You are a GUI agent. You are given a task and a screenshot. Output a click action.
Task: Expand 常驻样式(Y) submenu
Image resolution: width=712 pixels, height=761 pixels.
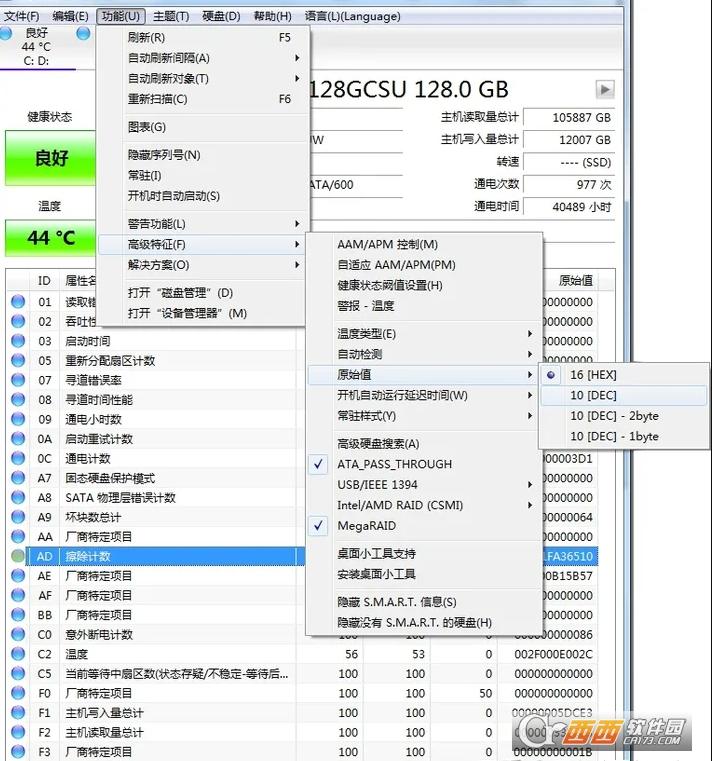click(x=424, y=416)
